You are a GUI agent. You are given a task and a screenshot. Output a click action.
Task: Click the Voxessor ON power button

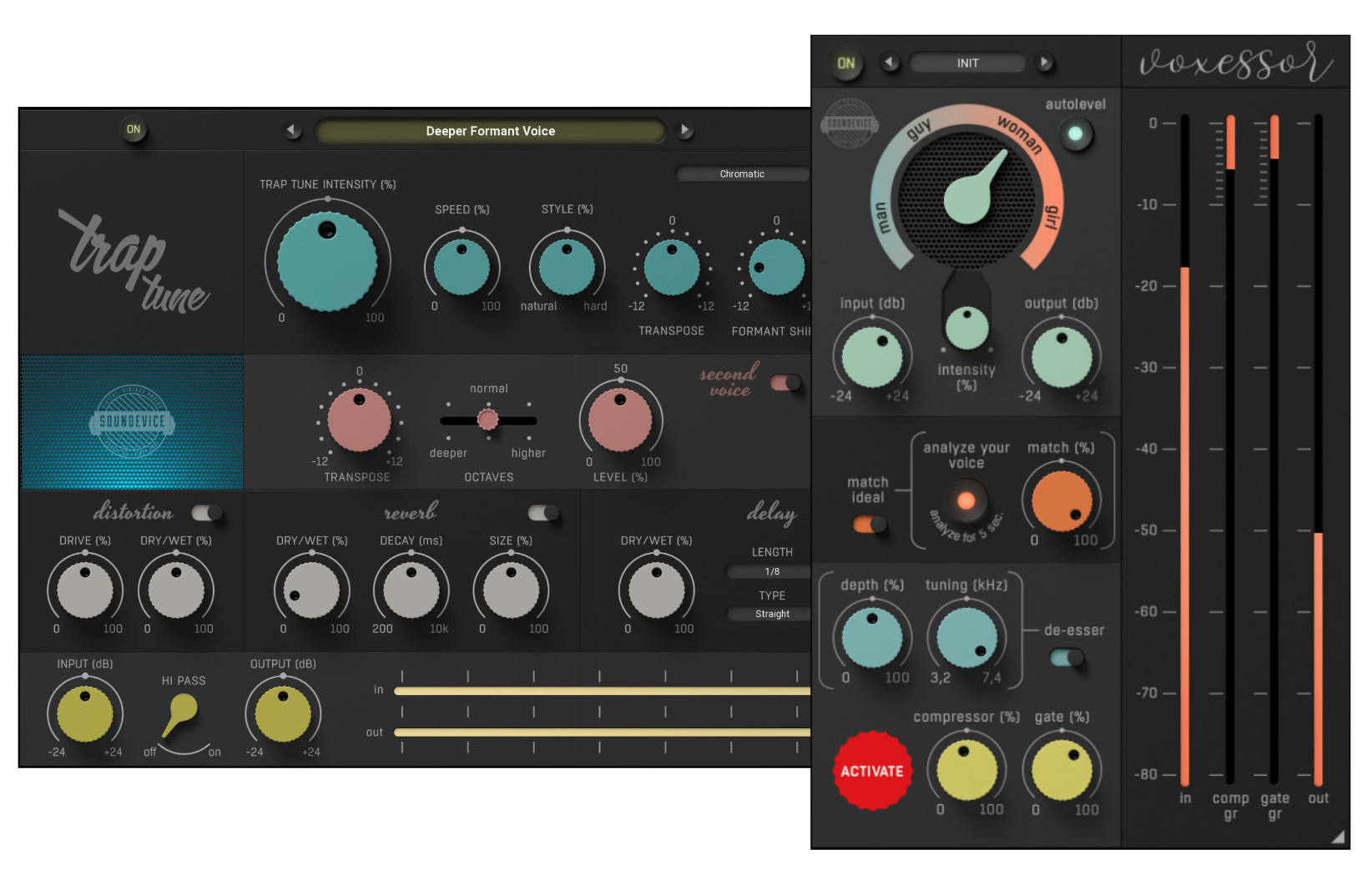click(x=845, y=63)
